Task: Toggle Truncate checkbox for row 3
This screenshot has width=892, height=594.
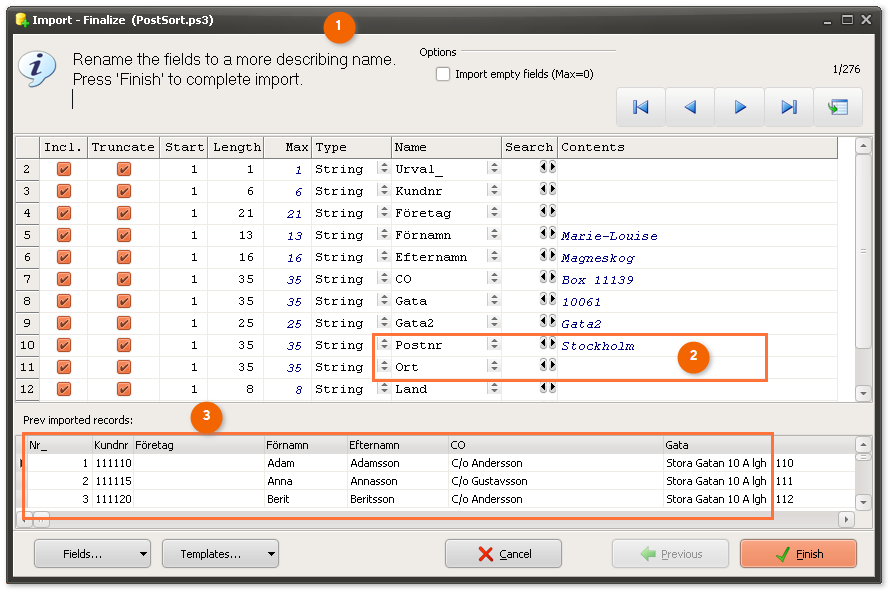Action: coord(123,191)
